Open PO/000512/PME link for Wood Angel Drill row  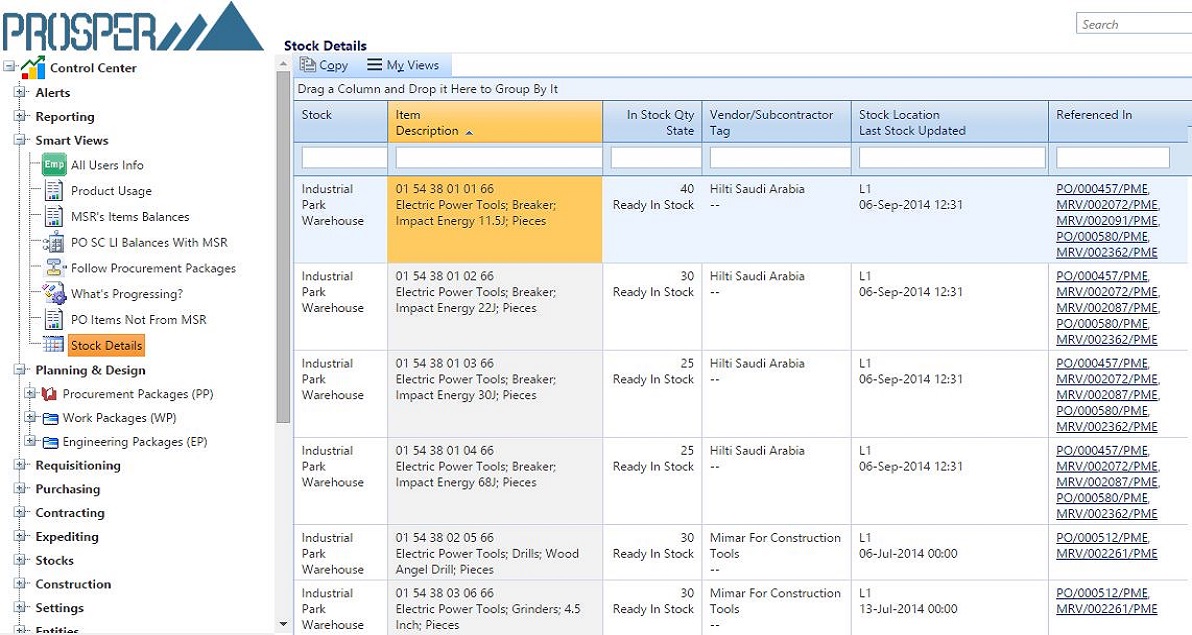click(x=1102, y=538)
